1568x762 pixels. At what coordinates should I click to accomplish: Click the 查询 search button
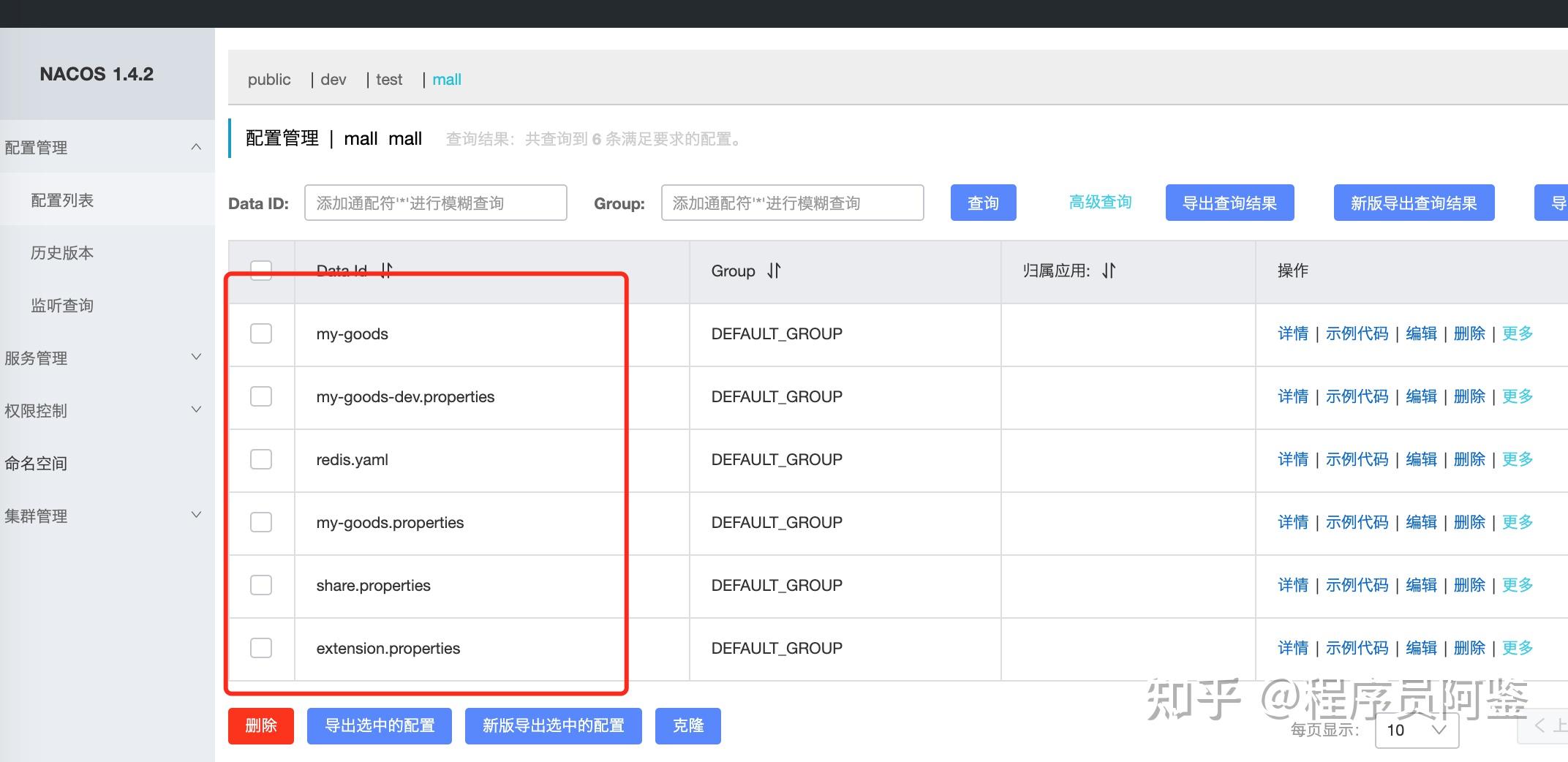(984, 203)
